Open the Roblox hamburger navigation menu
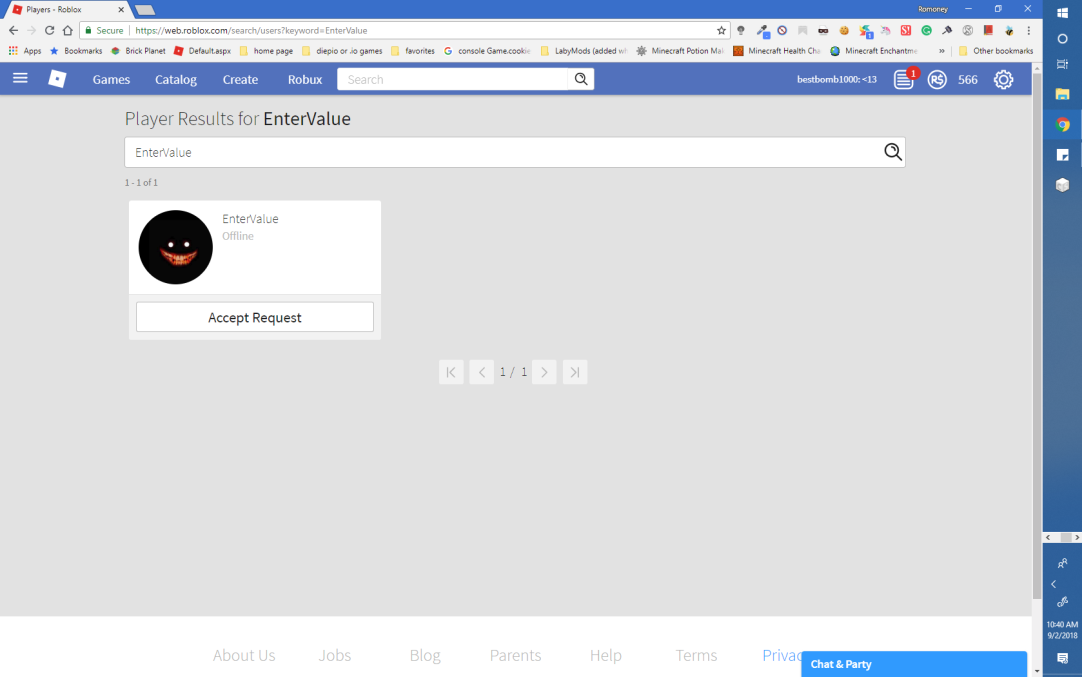This screenshot has height=677, width=1082. coord(20,79)
